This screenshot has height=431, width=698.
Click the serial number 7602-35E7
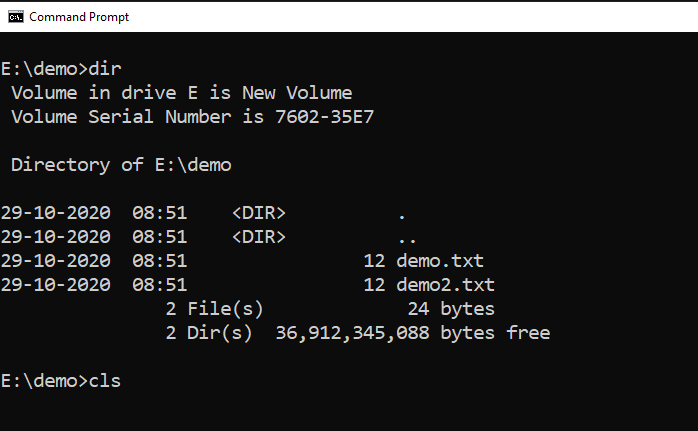(325, 117)
